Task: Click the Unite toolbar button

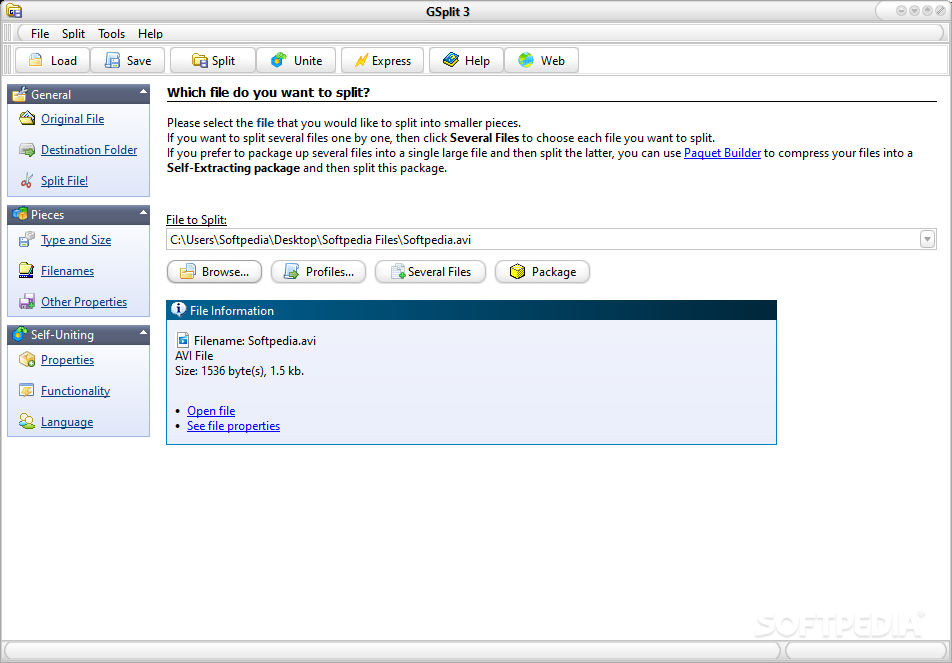Action: tap(296, 60)
